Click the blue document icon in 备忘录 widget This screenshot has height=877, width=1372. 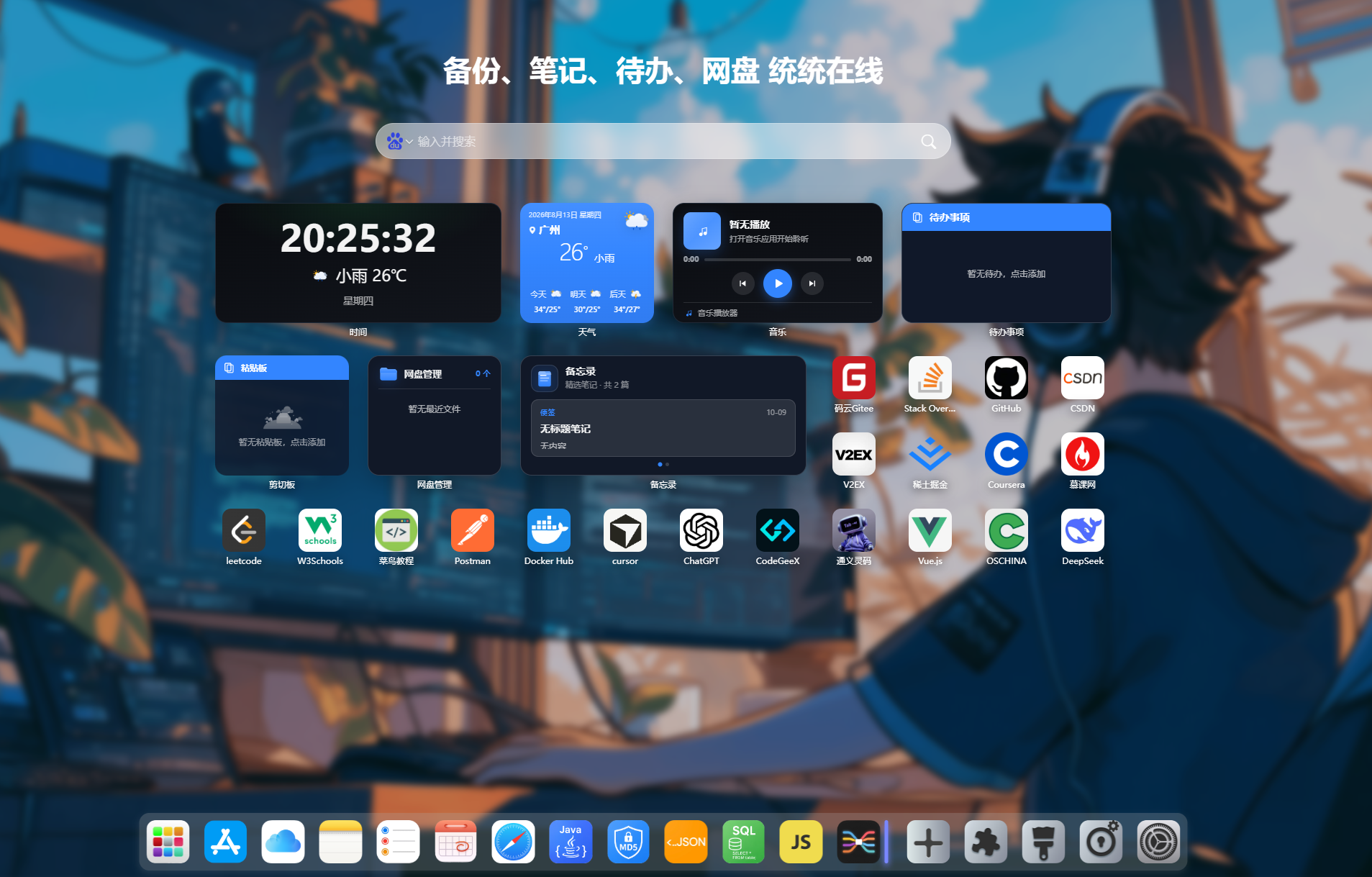(545, 378)
